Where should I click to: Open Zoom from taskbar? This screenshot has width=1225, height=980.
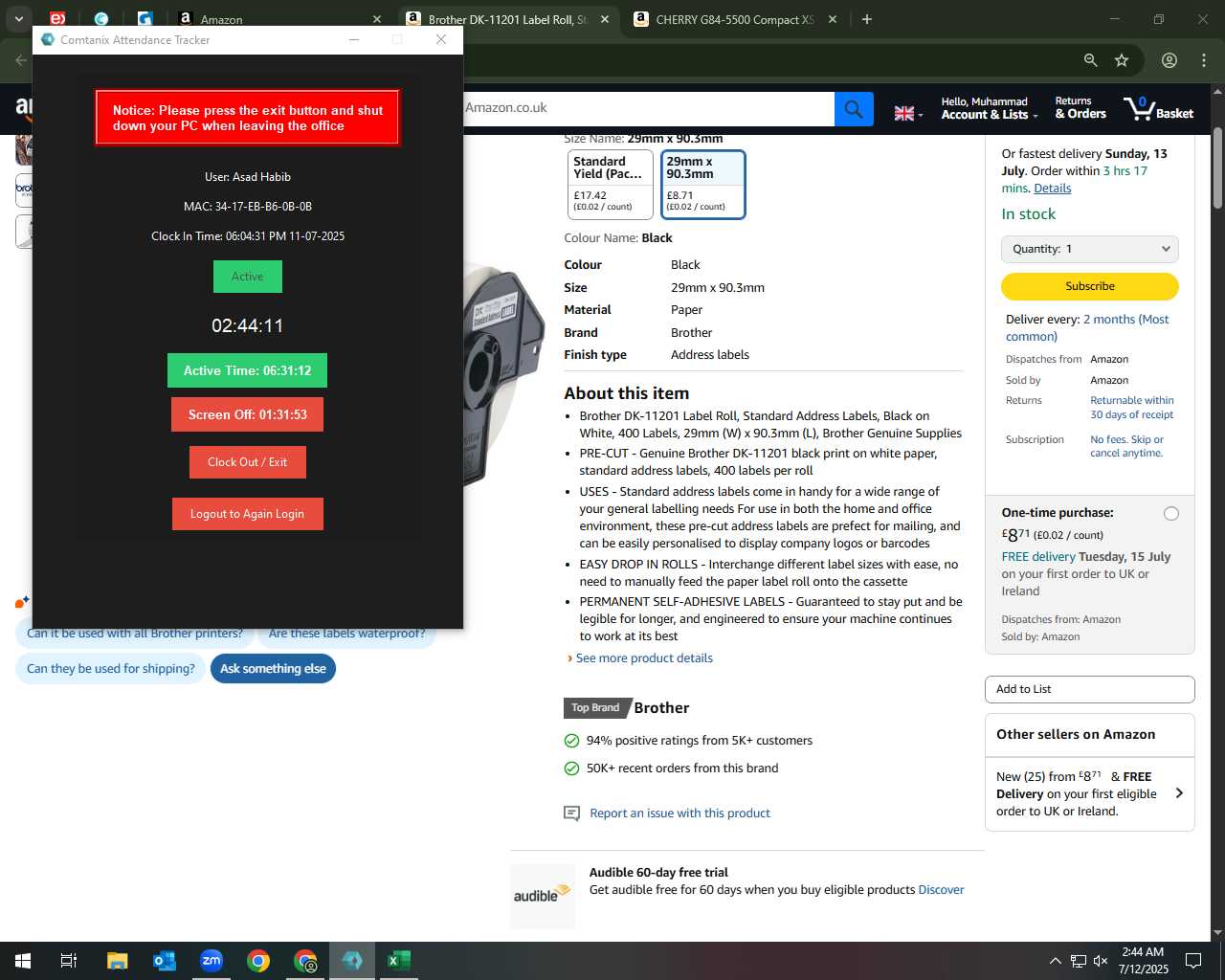coord(211,961)
